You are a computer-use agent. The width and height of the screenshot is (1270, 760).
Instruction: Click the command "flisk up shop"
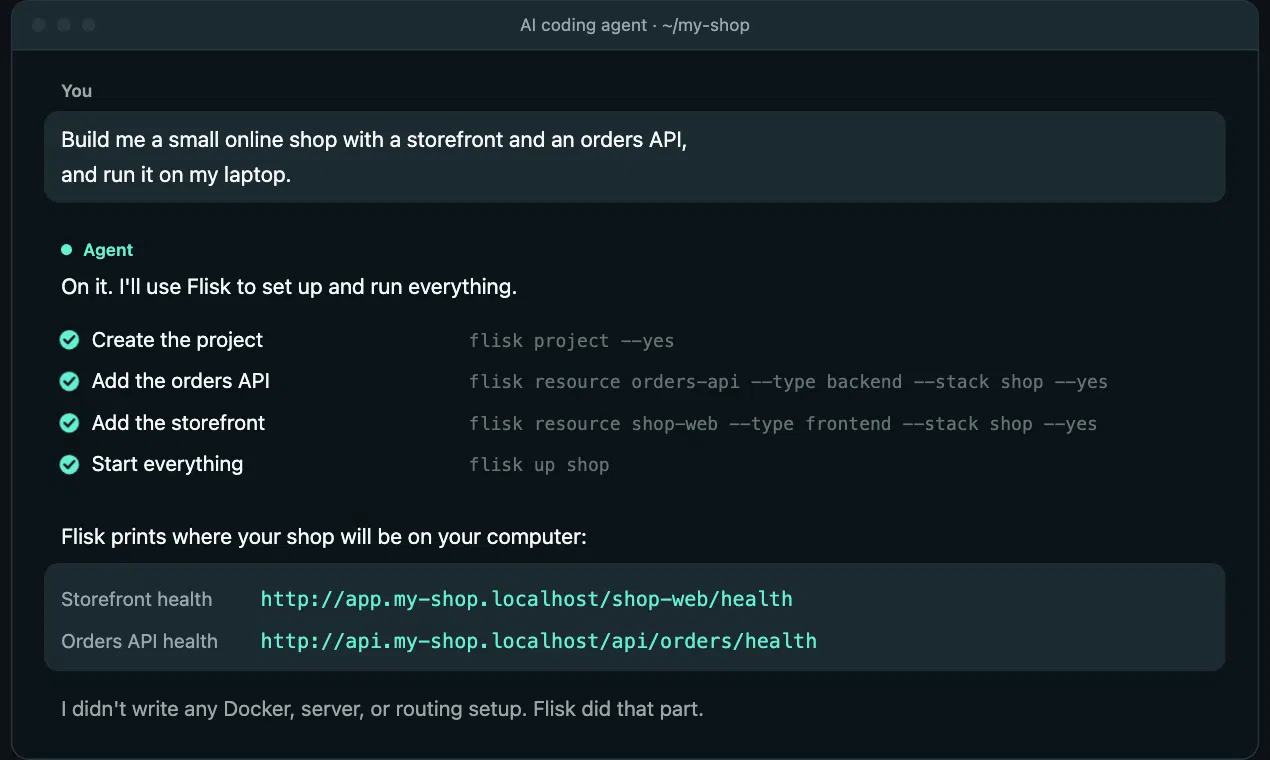[x=539, y=465]
